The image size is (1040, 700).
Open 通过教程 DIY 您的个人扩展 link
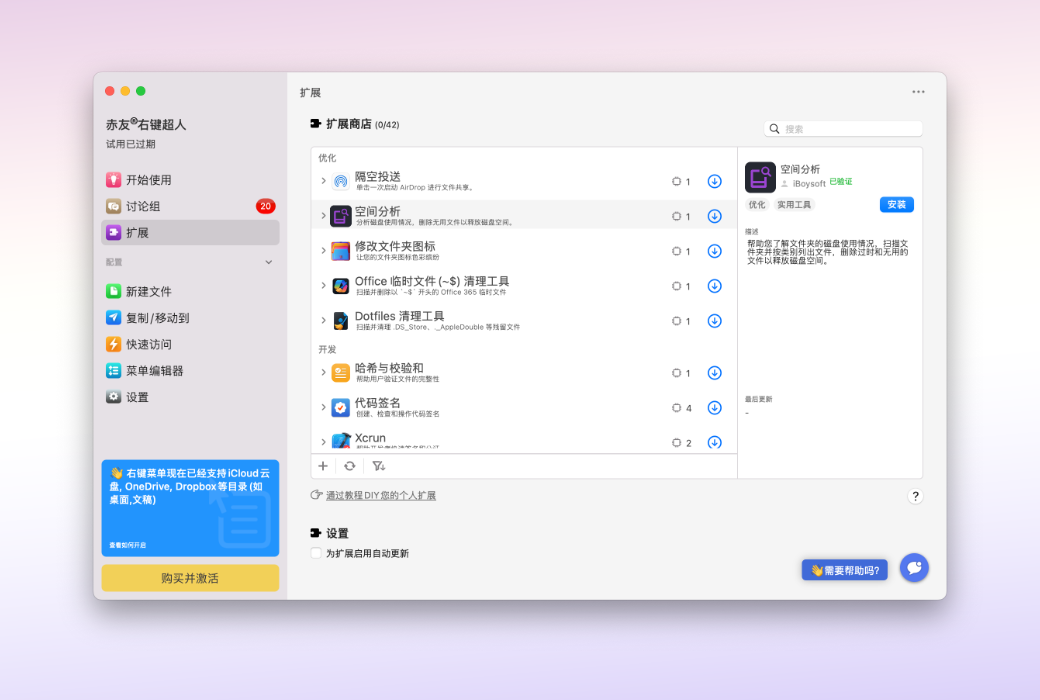pos(381,496)
